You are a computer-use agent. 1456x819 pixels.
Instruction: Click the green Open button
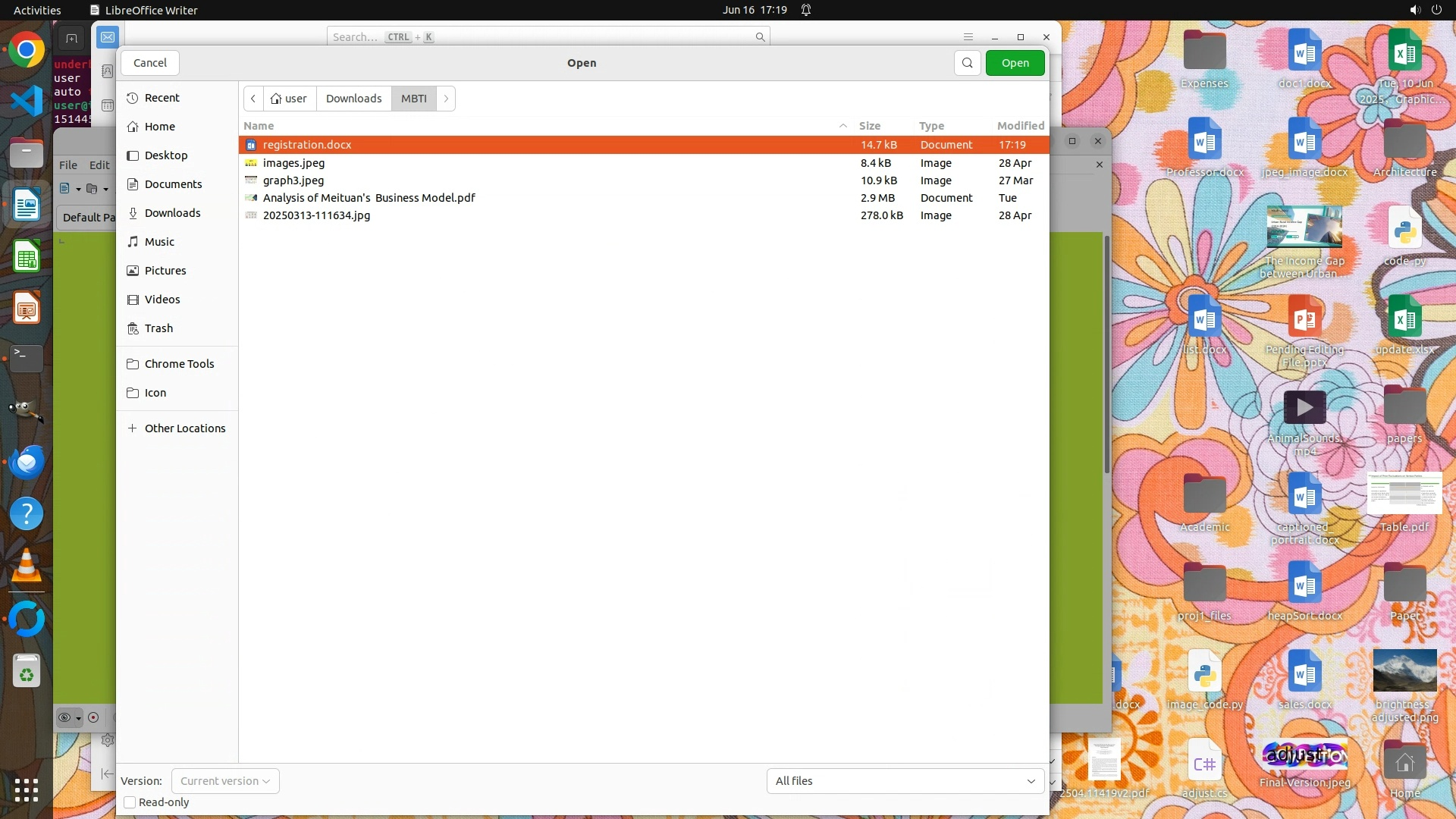pos(1015,63)
